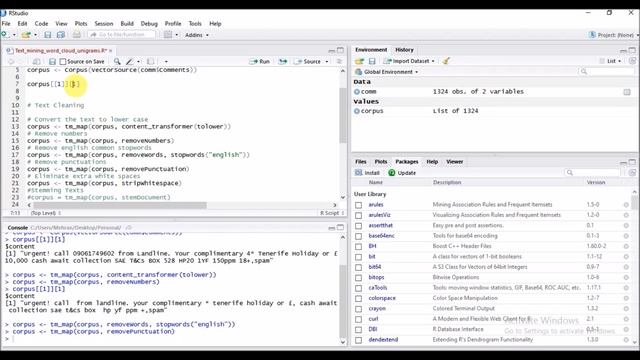This screenshot has height=360, width=640.
Task: Open the Global Environment dropdown
Action: point(387,72)
